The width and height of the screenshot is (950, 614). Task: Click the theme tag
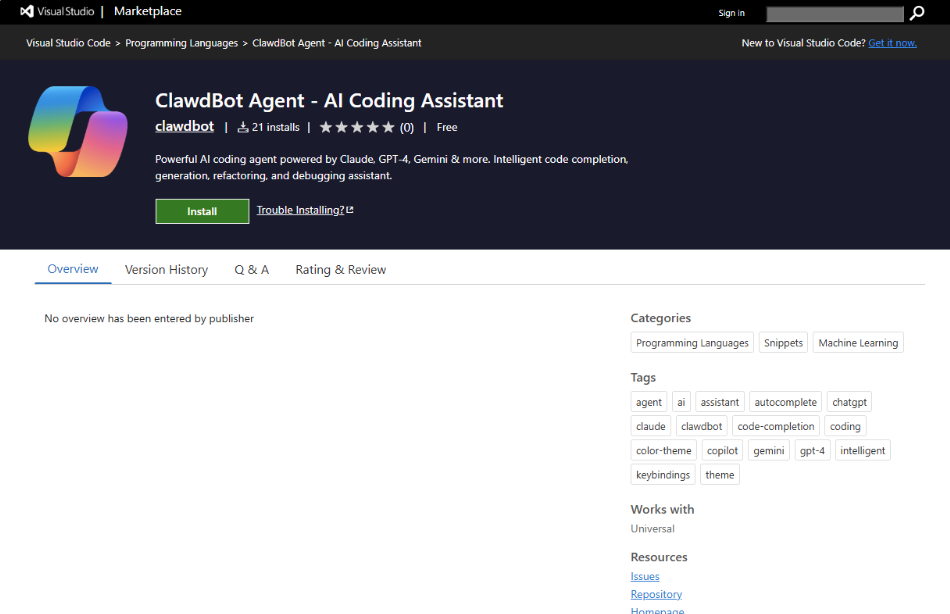tap(720, 475)
